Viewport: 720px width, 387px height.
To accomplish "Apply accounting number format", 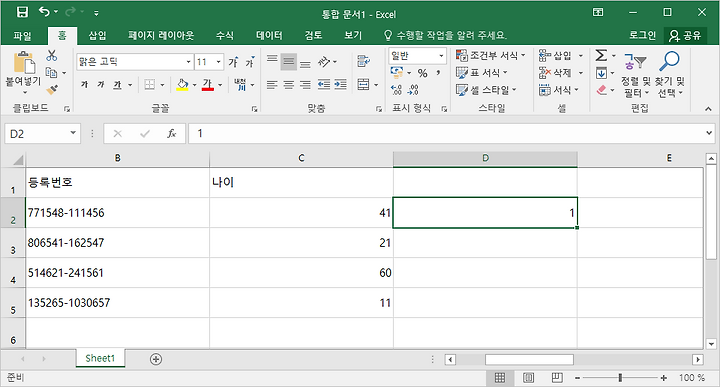I will click(396, 73).
